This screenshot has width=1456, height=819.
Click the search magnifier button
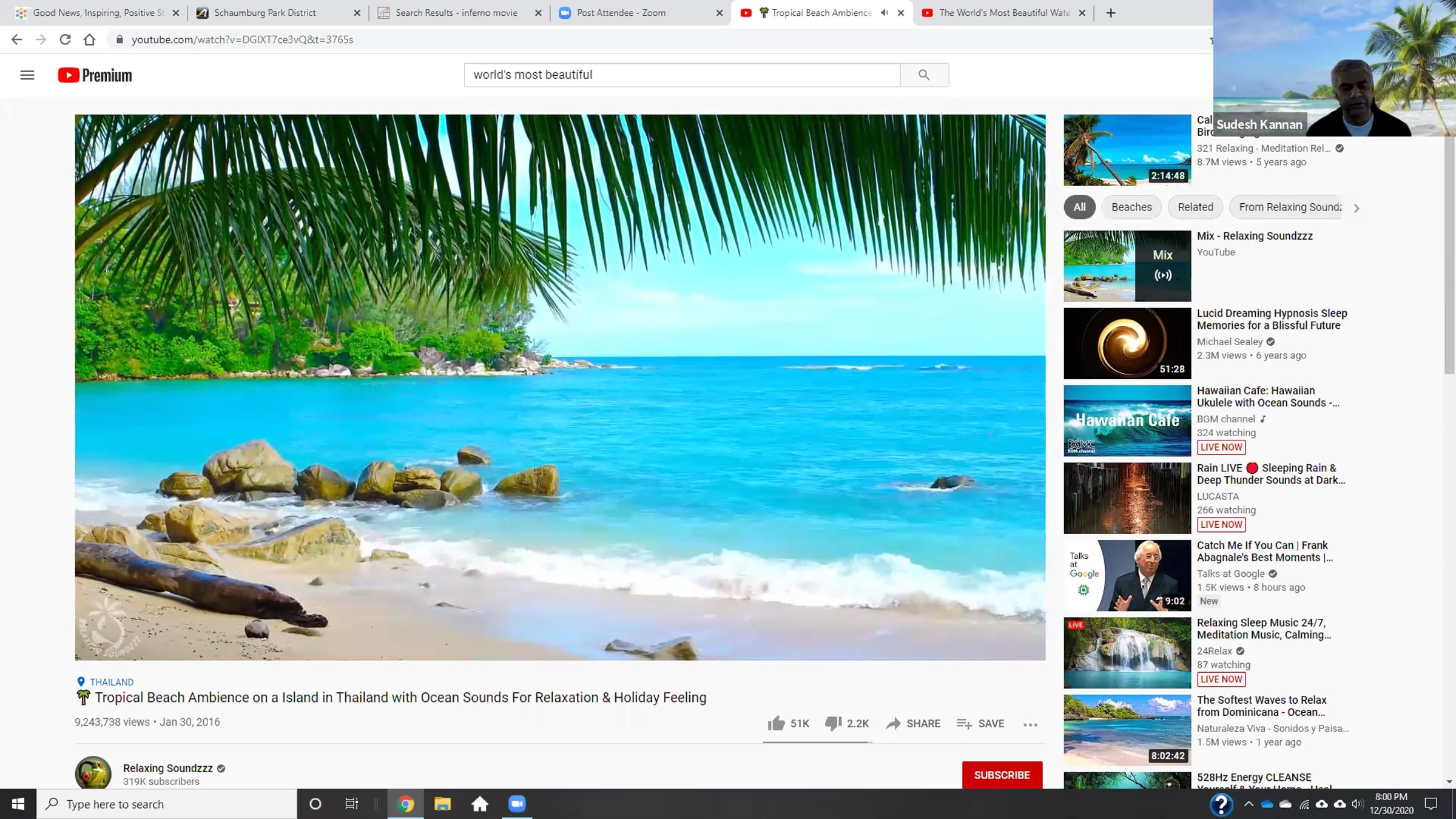pos(924,75)
